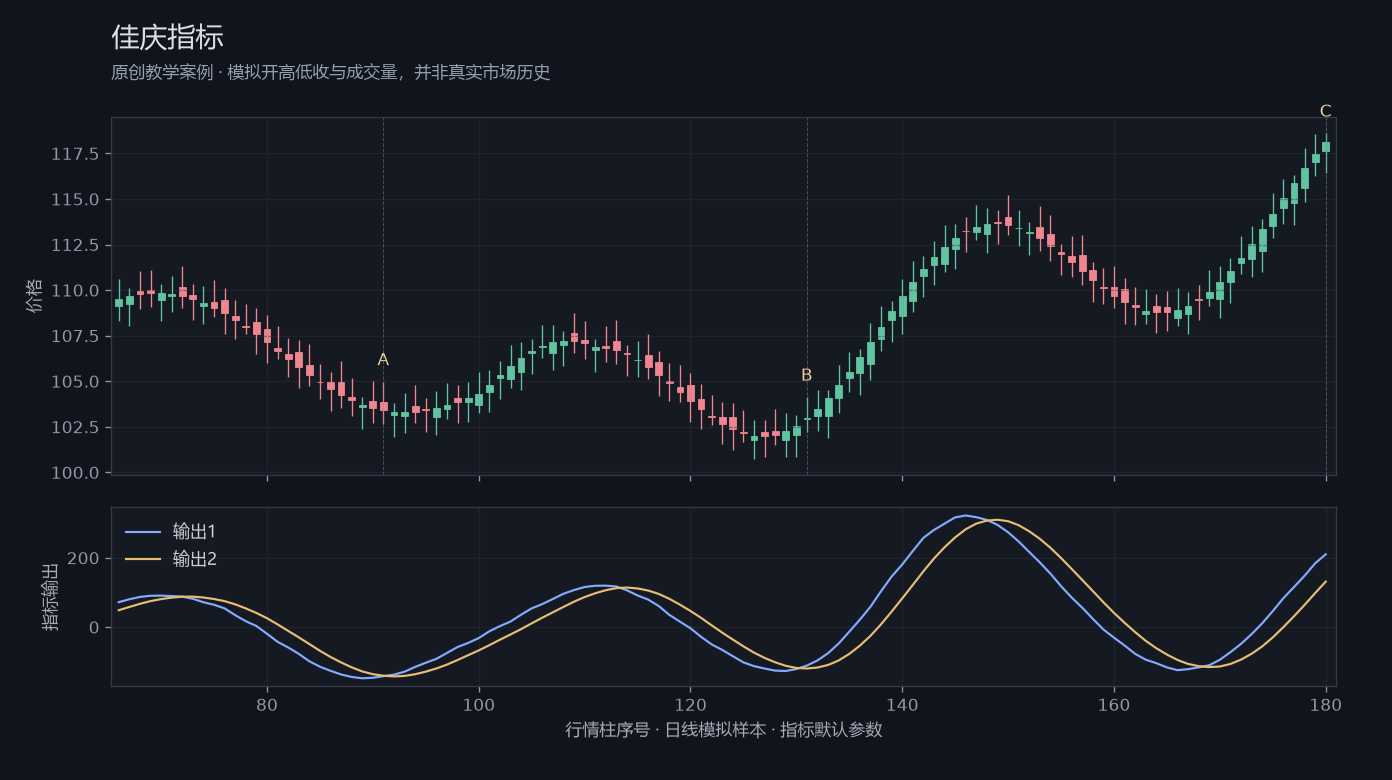Select the 140 bar-number tick label
The image size is (1392, 780).
coord(902,704)
